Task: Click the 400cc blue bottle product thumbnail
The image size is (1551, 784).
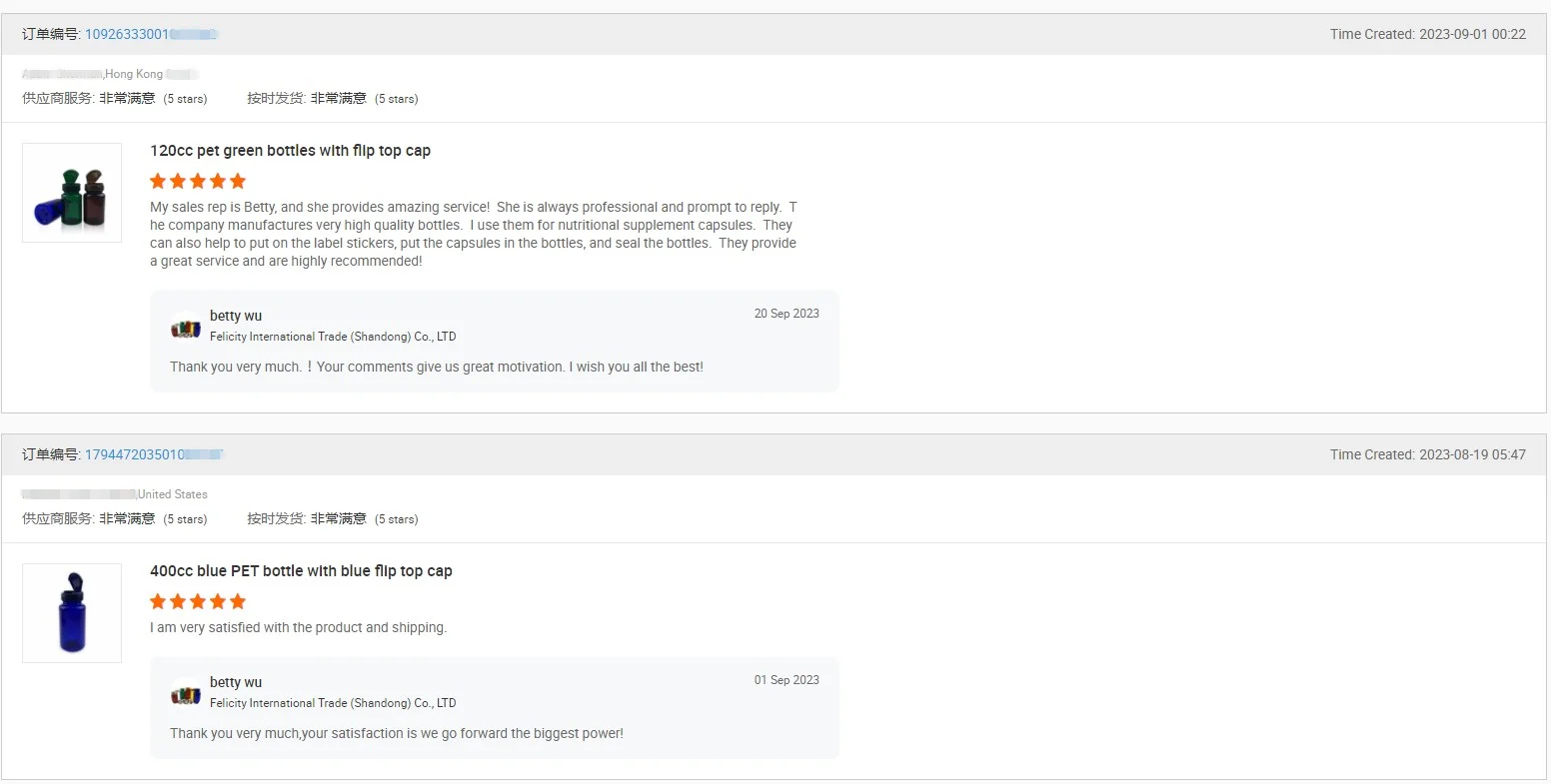Action: point(72,613)
